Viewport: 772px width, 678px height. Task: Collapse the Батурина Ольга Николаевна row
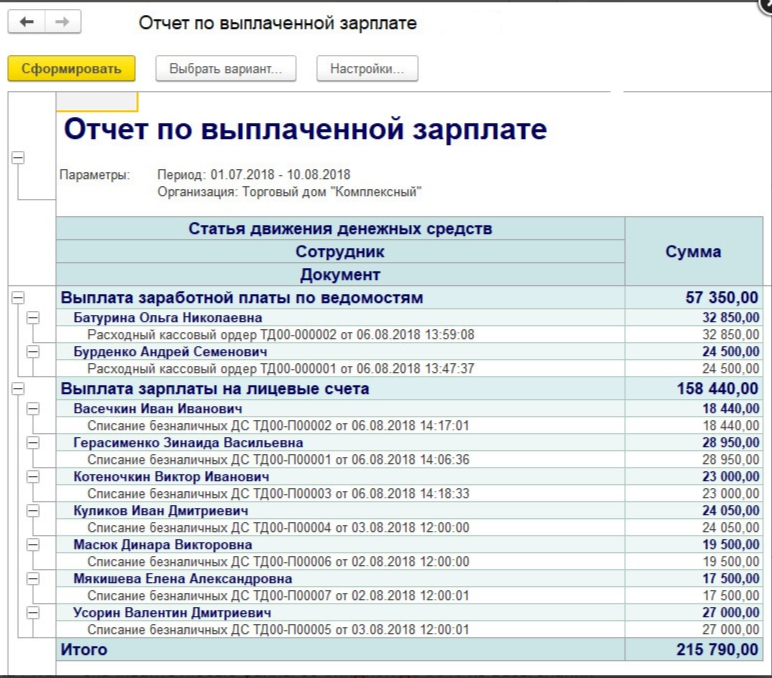[x=33, y=317]
